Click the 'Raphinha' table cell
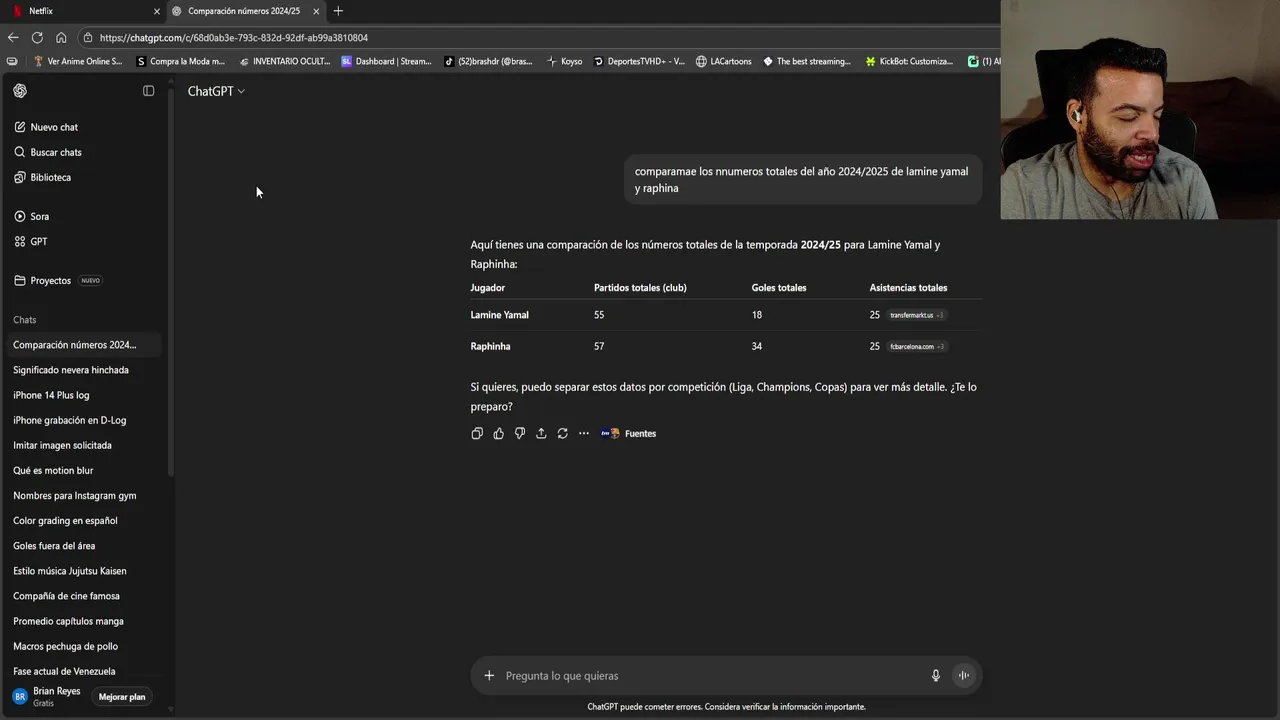This screenshot has width=1280, height=720. click(491, 346)
